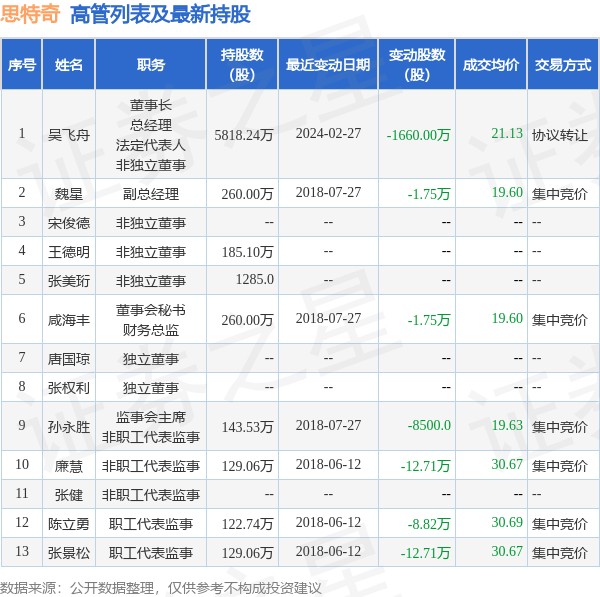Click the 最近变动日期 column header

[328, 65]
